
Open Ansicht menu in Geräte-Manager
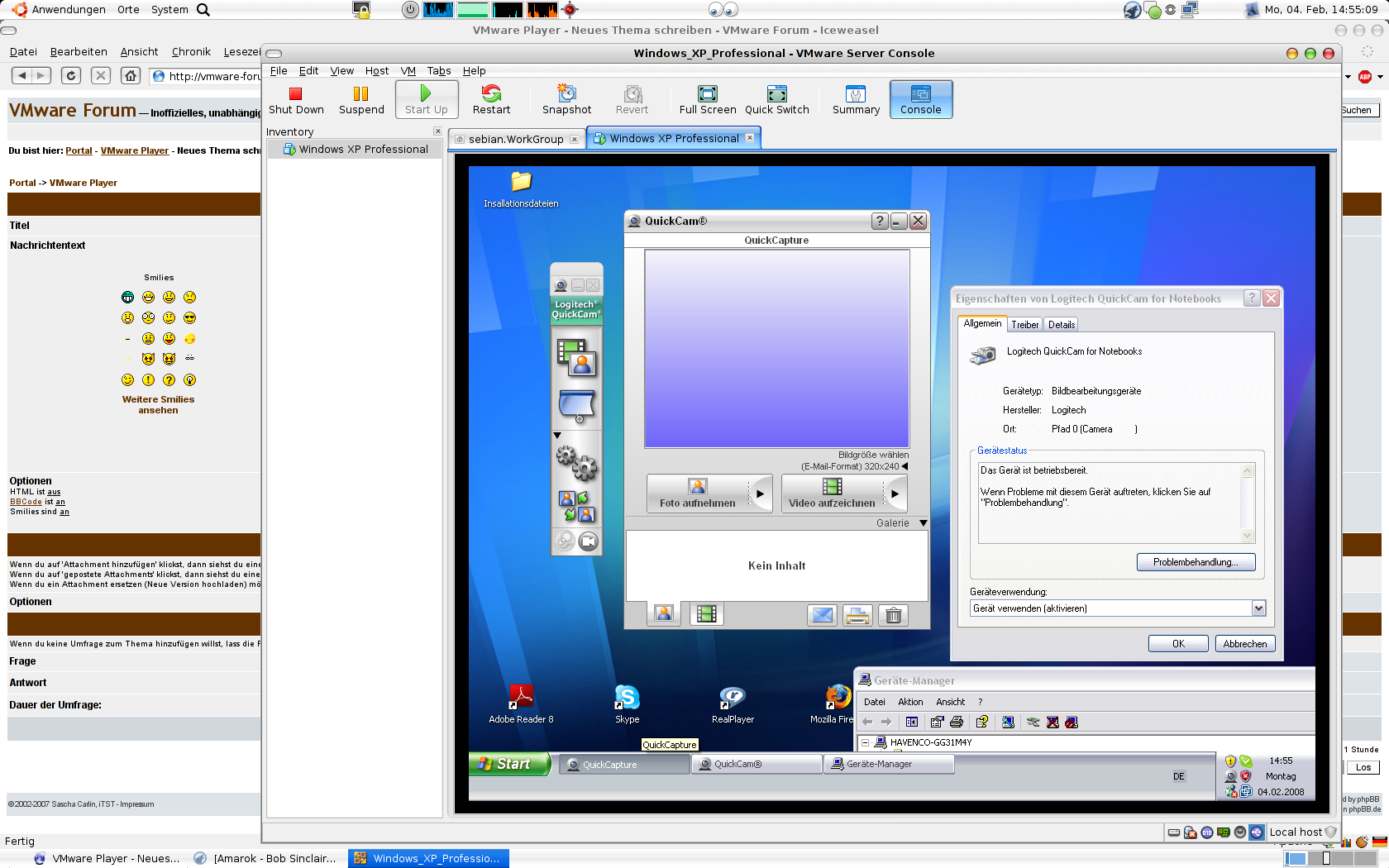click(x=950, y=702)
